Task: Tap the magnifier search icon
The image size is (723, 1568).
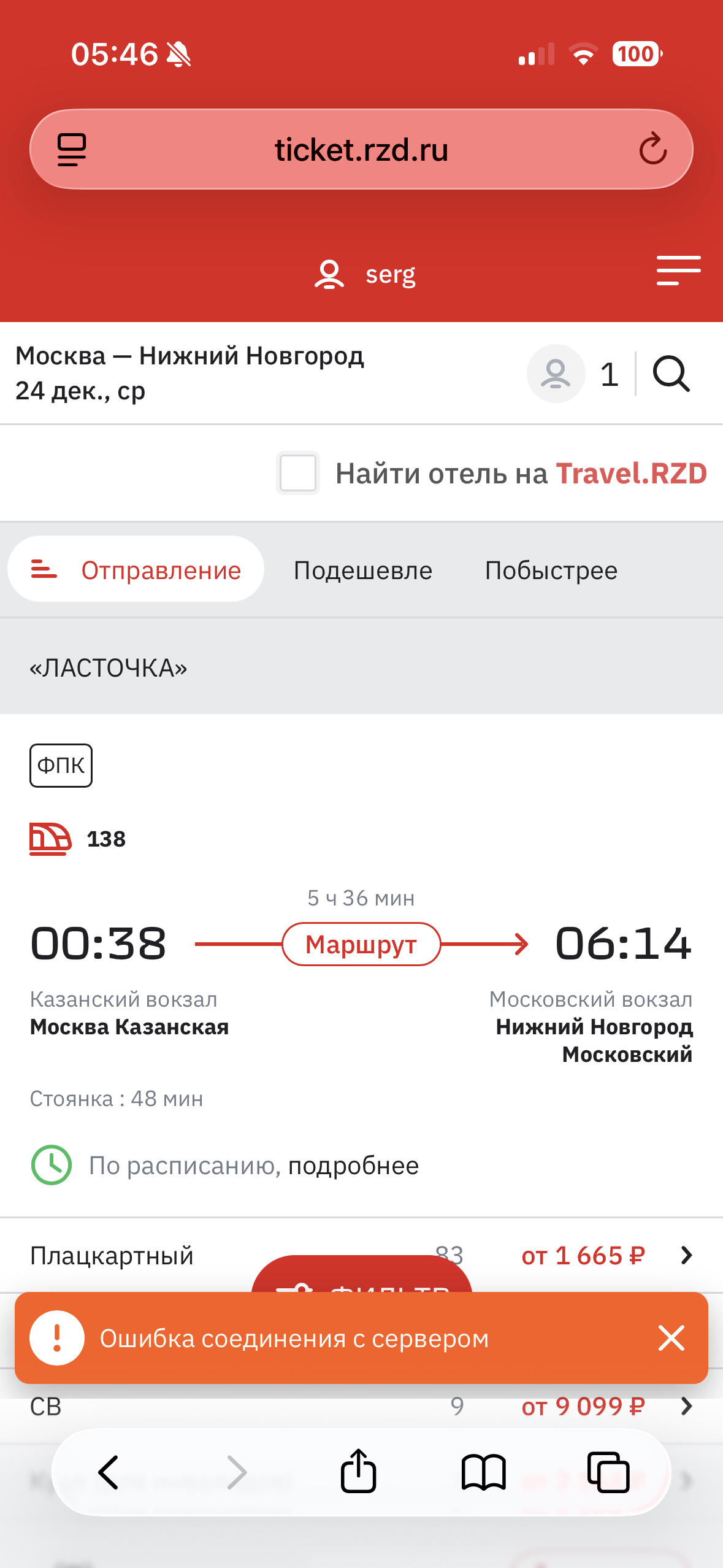Action: click(671, 374)
